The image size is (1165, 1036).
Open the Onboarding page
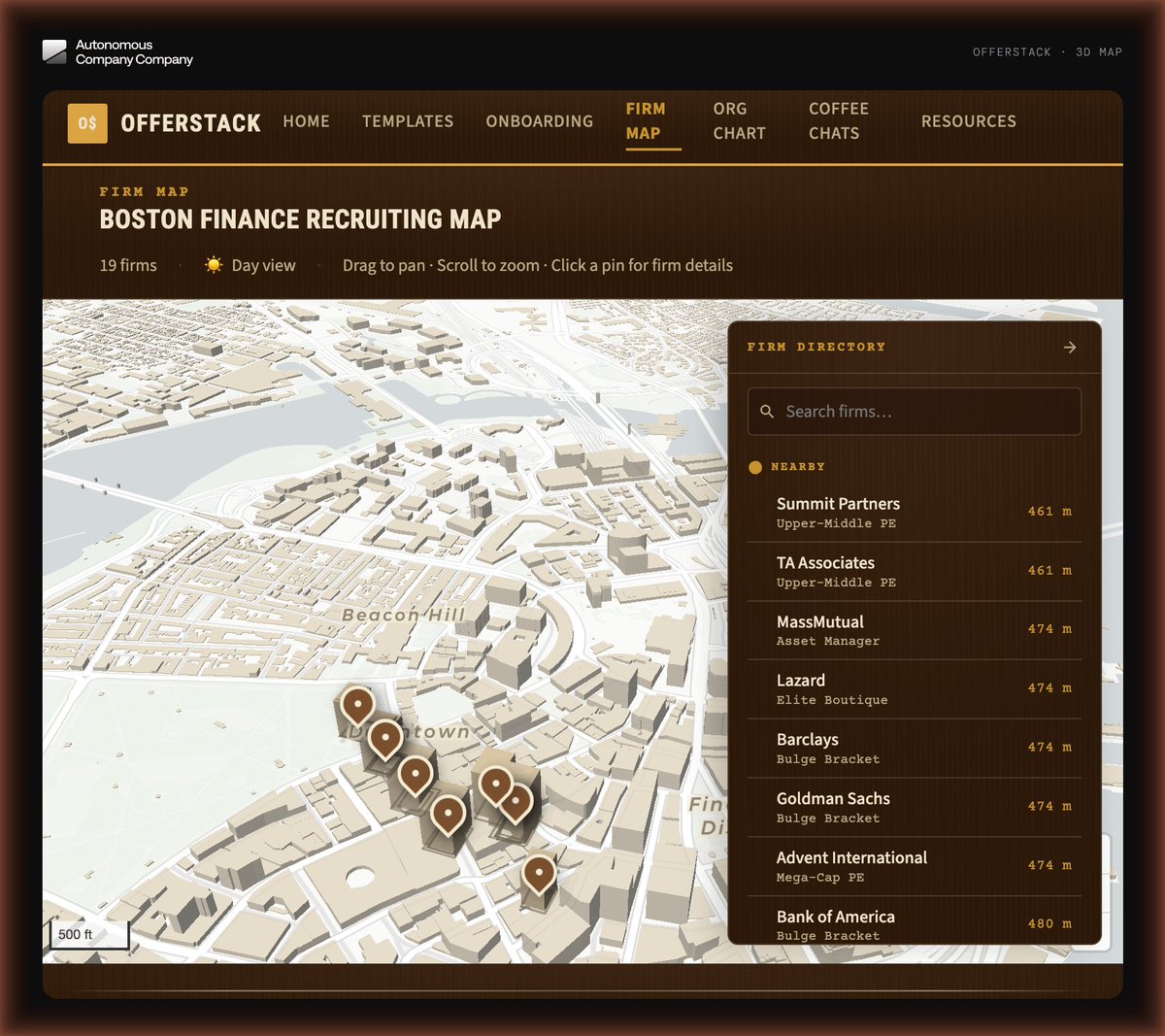point(540,121)
